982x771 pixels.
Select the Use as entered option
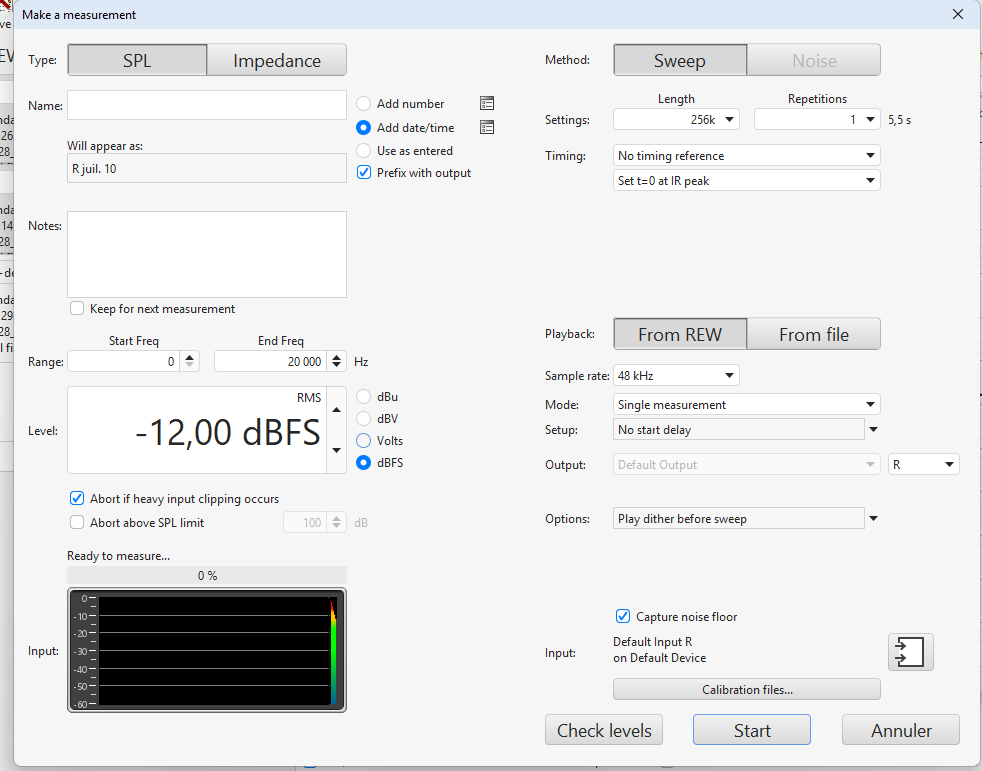coord(363,151)
